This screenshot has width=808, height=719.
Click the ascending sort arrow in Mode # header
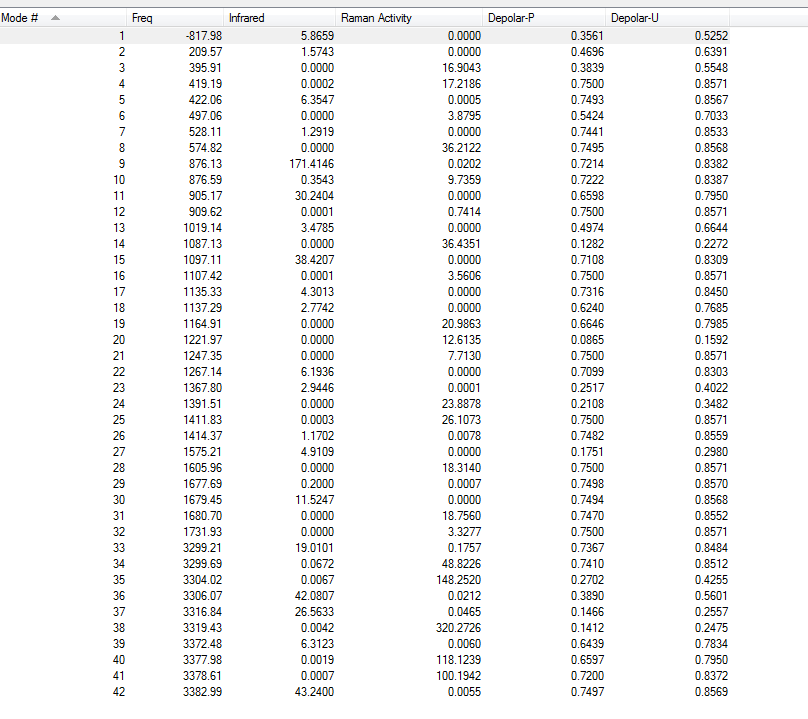click(x=55, y=18)
